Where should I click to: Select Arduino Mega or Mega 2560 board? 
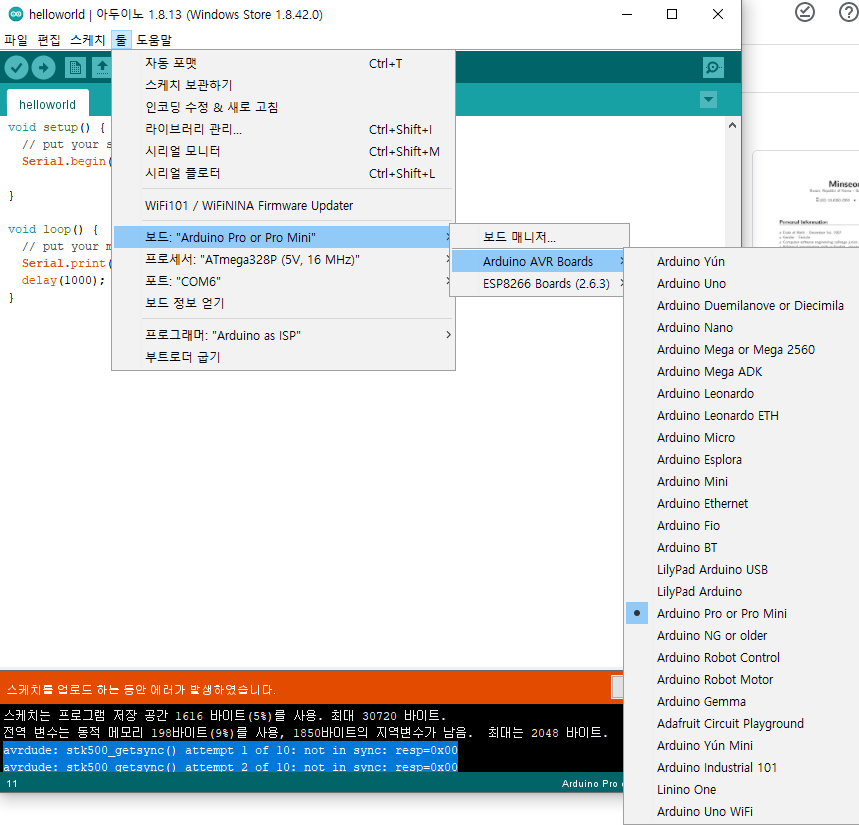click(742, 350)
